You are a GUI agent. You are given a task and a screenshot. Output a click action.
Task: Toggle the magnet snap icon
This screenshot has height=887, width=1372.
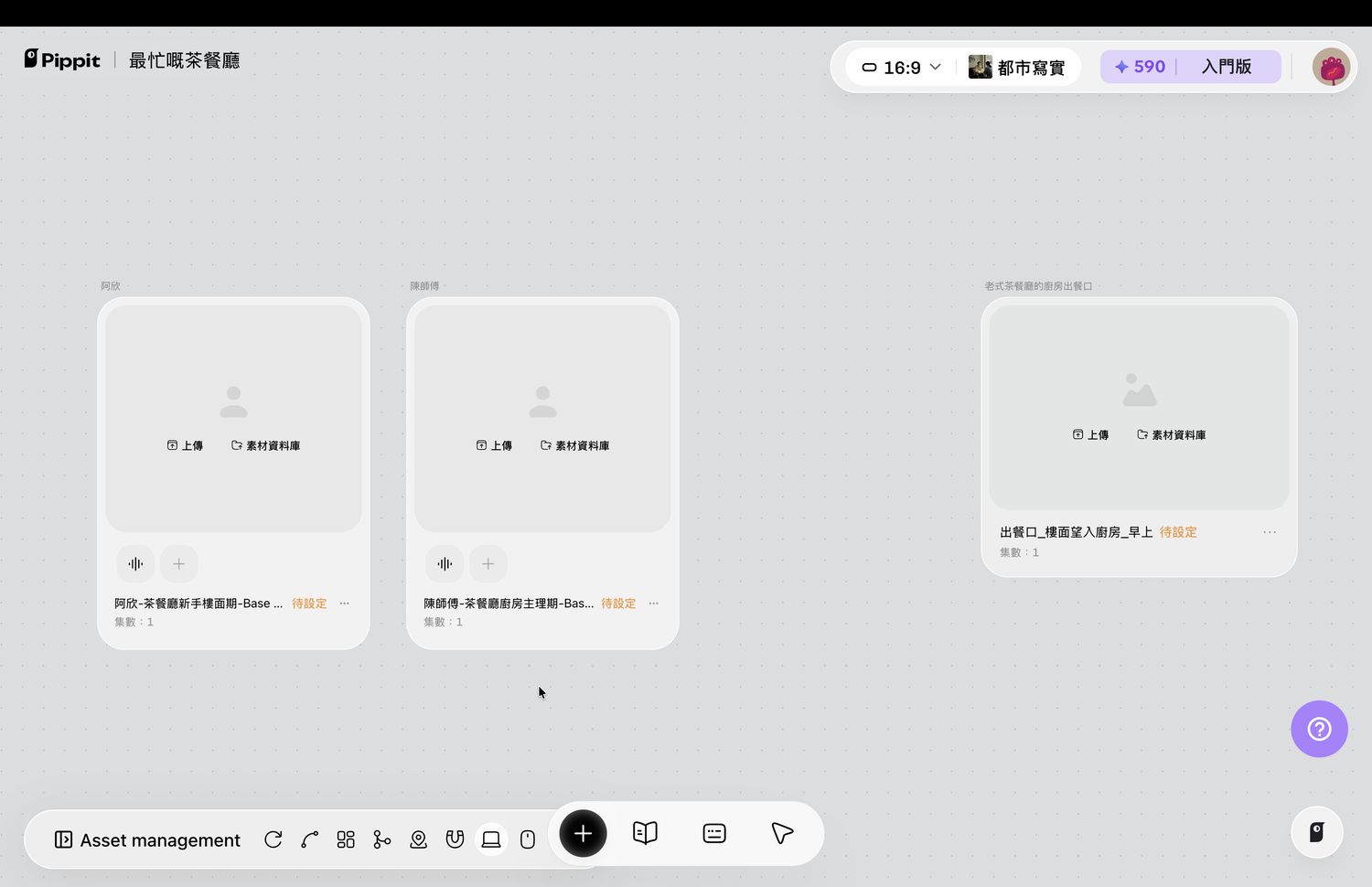point(455,839)
